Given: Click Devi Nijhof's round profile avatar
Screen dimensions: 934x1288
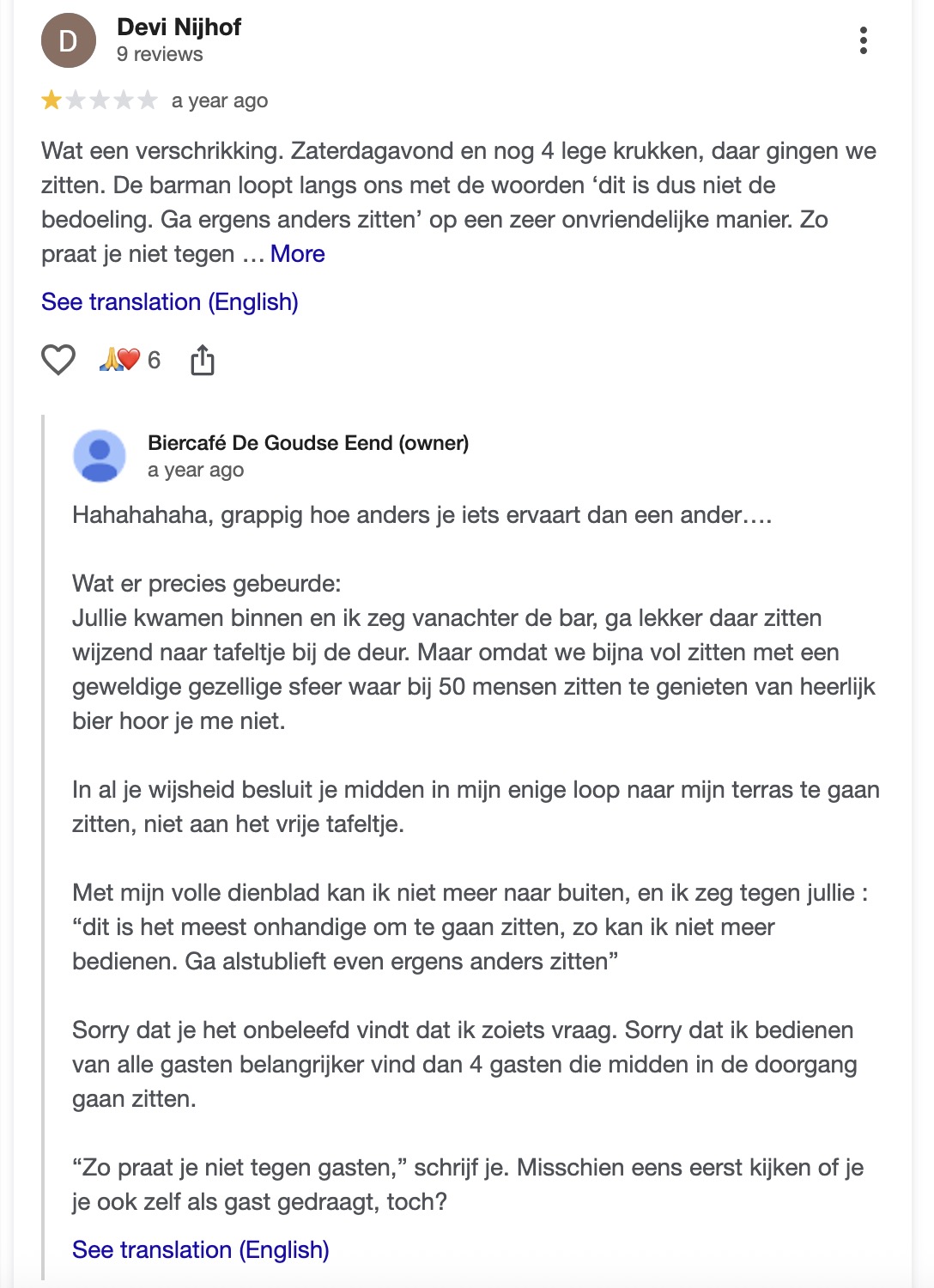Looking at the screenshot, I should [x=69, y=40].
